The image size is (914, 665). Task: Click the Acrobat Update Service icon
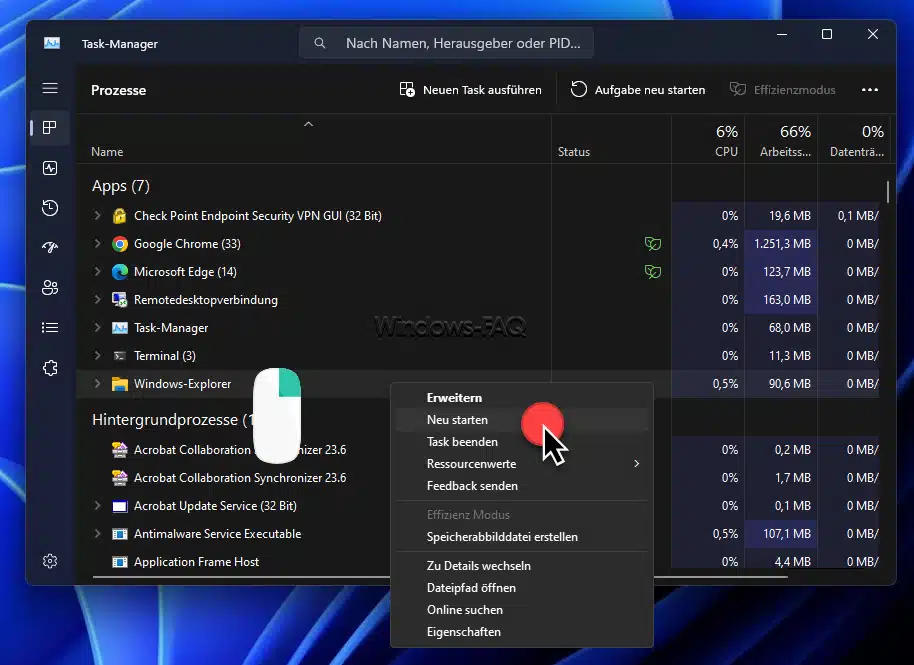(119, 506)
